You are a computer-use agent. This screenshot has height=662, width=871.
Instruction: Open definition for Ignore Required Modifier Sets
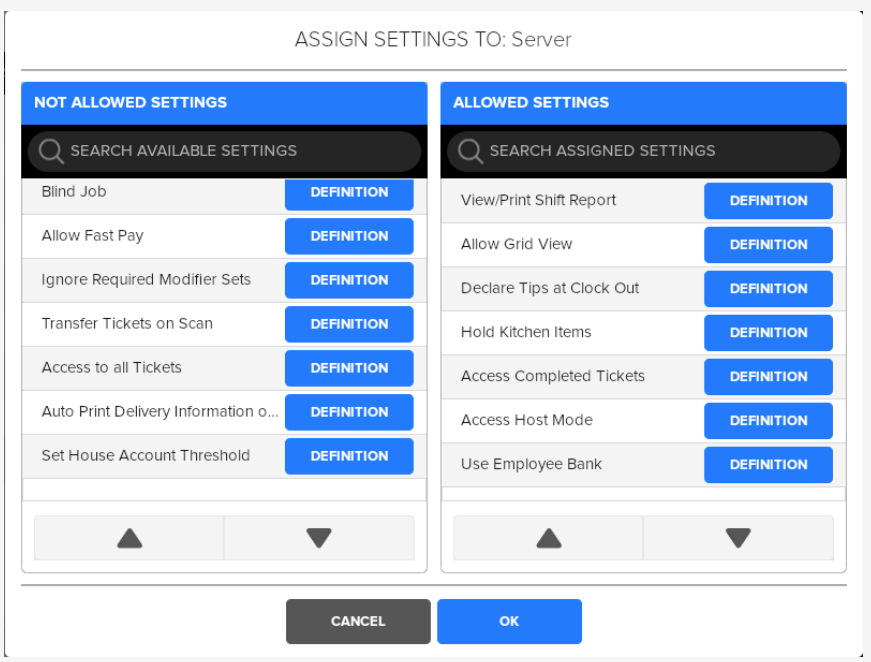(x=348, y=280)
